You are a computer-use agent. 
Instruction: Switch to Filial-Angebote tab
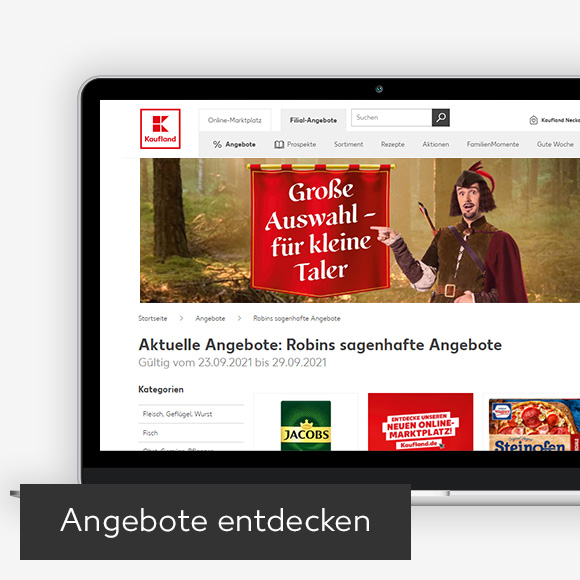click(x=313, y=120)
